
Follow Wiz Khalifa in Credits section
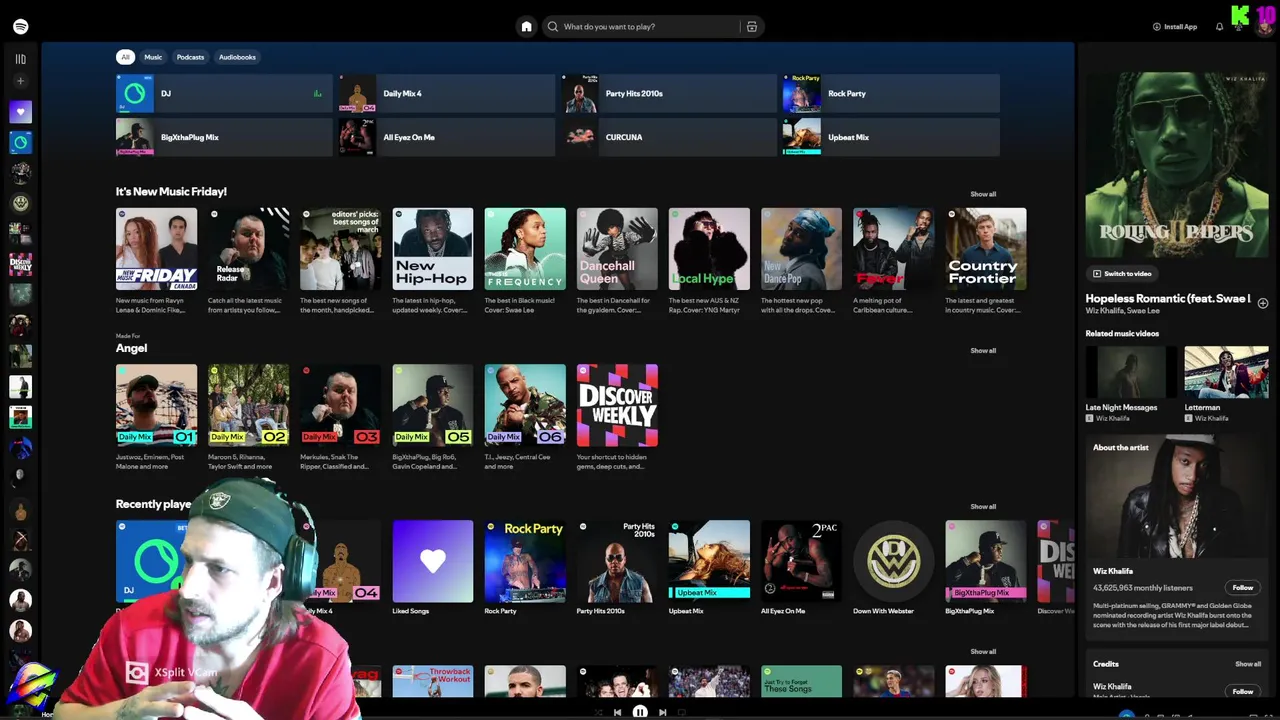point(1243,691)
